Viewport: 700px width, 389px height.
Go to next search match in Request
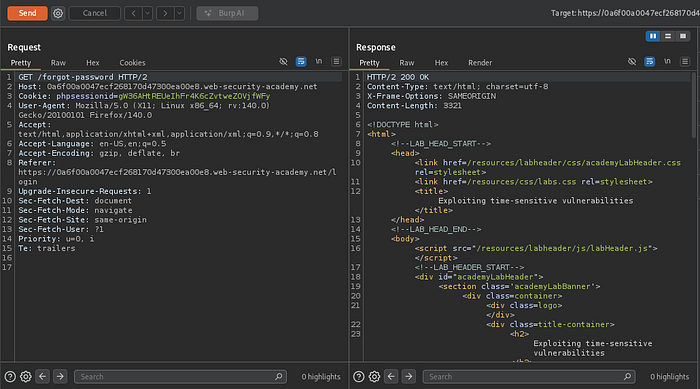(60, 376)
